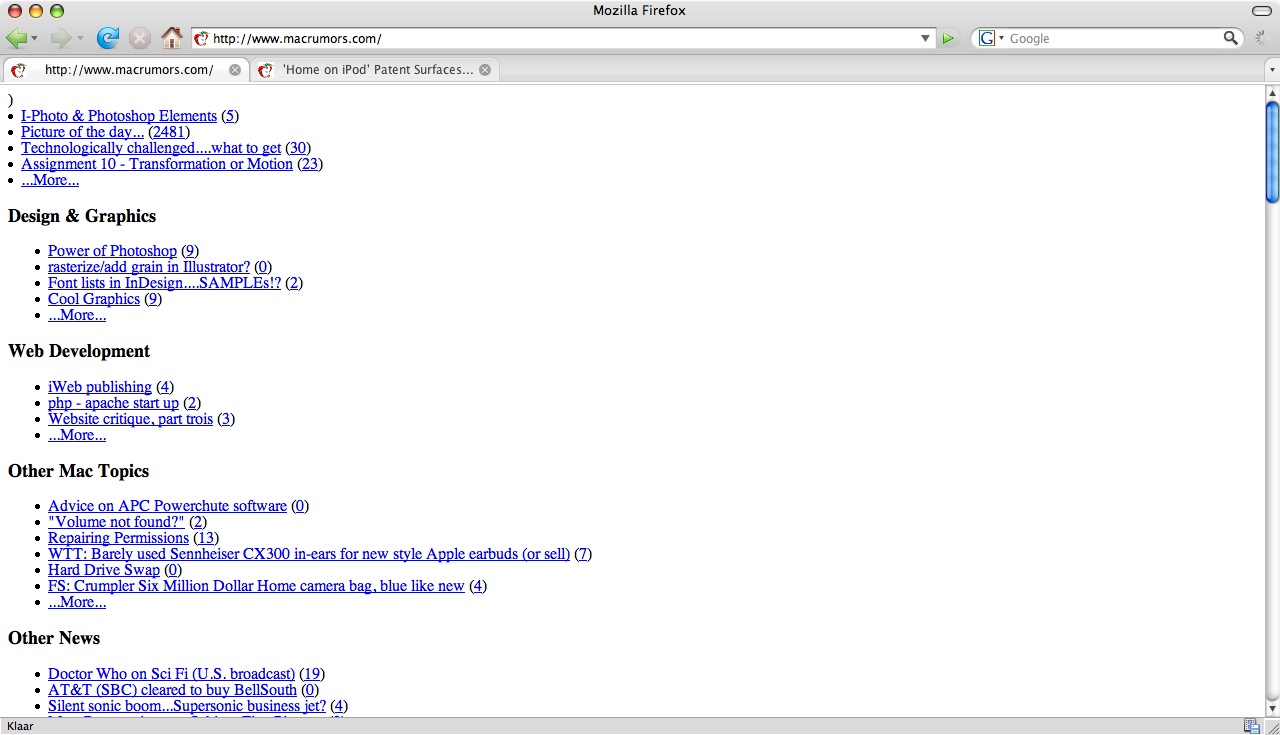Viewport: 1280px width, 735px height.
Task: Open rasterize/add grain in Illustrator? link
Action: click(149, 267)
